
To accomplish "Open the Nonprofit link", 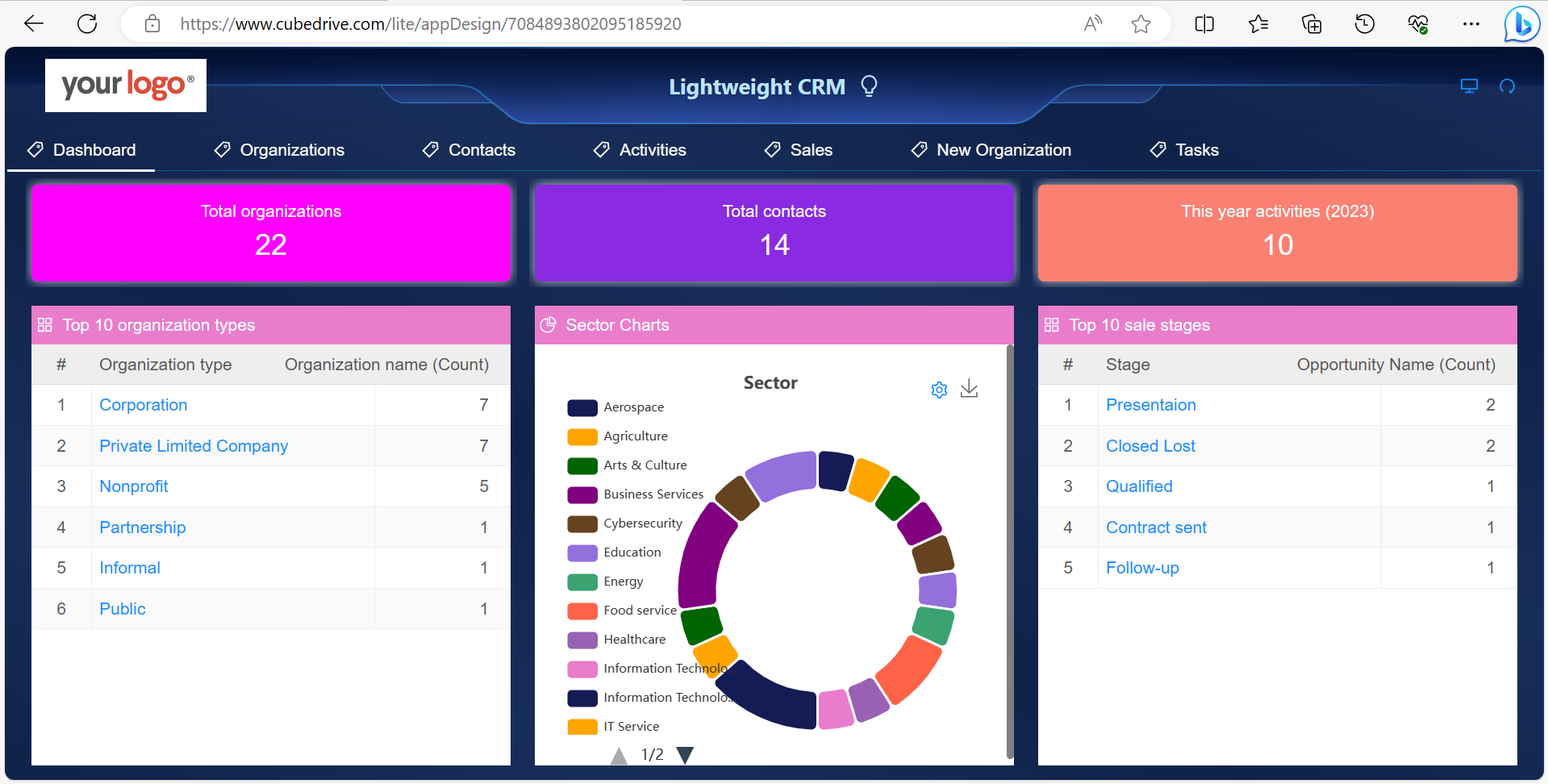I will 134,486.
